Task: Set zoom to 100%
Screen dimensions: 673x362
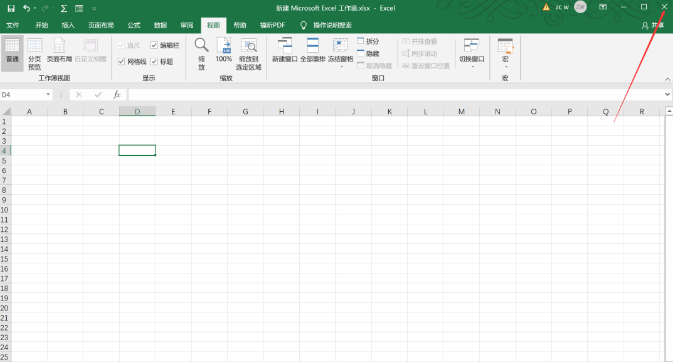Action: click(x=224, y=50)
